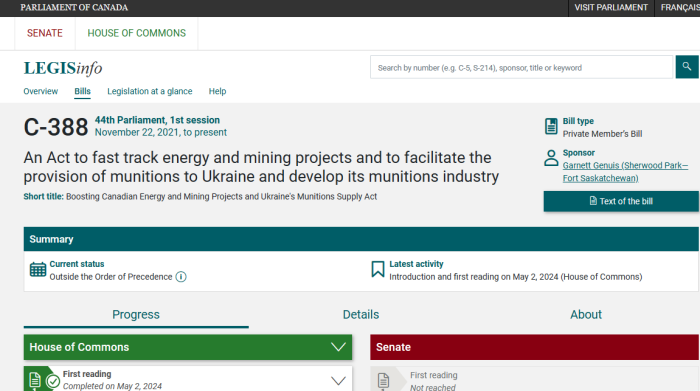The width and height of the screenshot is (700, 391).
Task: Click the Current status calendar icon
Action: [x=38, y=270]
